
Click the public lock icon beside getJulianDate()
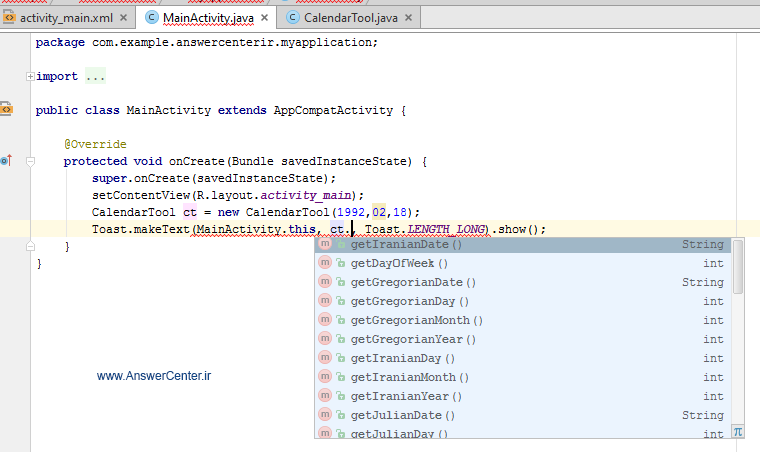click(341, 415)
